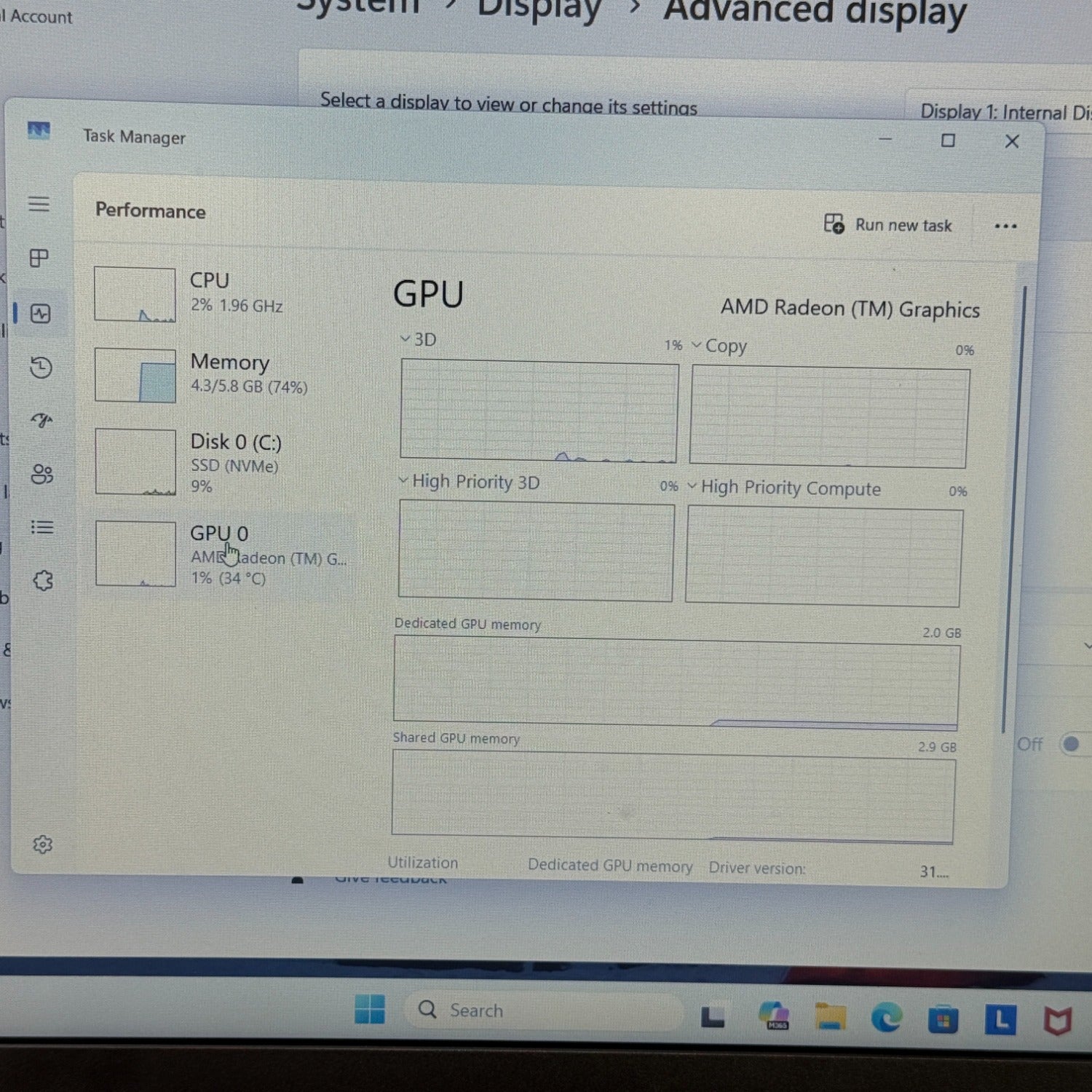Open Task Manager settings gear

(43, 844)
